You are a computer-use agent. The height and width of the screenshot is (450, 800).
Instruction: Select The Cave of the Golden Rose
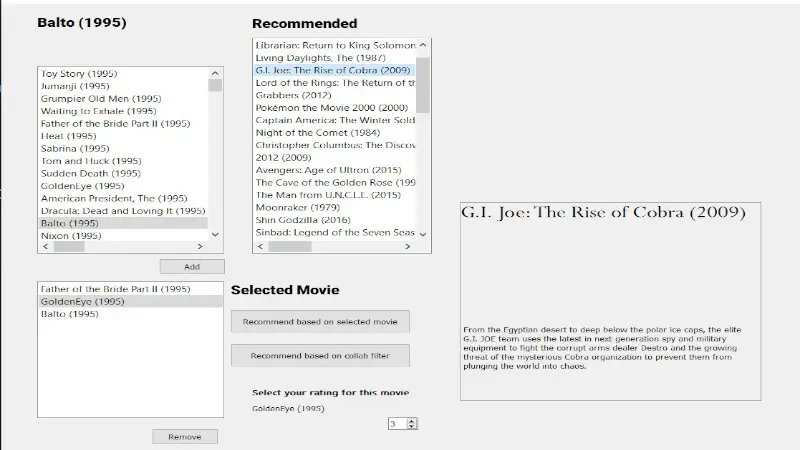pyautogui.click(x=335, y=183)
